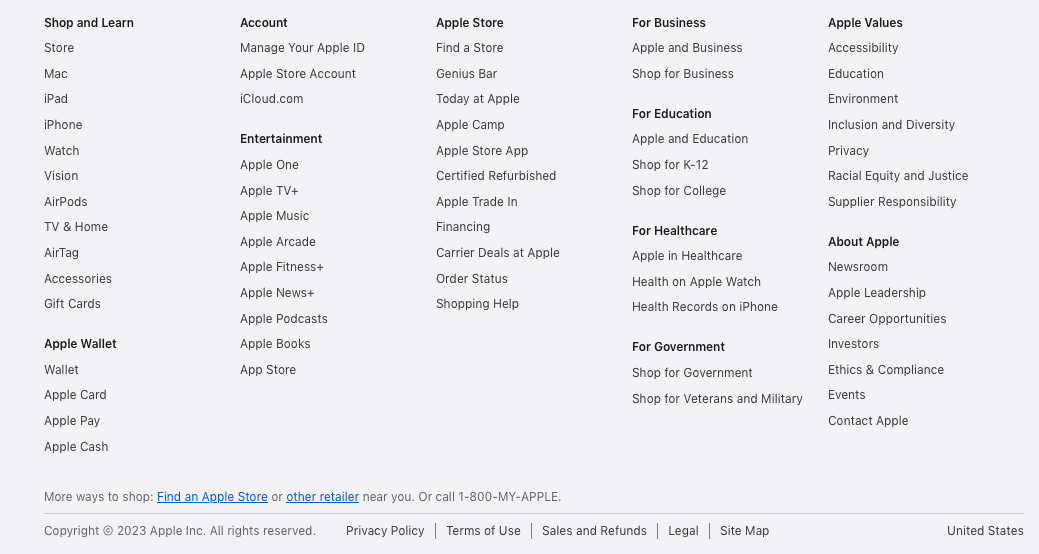Viewport: 1039px width, 554px height.
Task: Select Manage Your Apple ID
Action: point(302,48)
